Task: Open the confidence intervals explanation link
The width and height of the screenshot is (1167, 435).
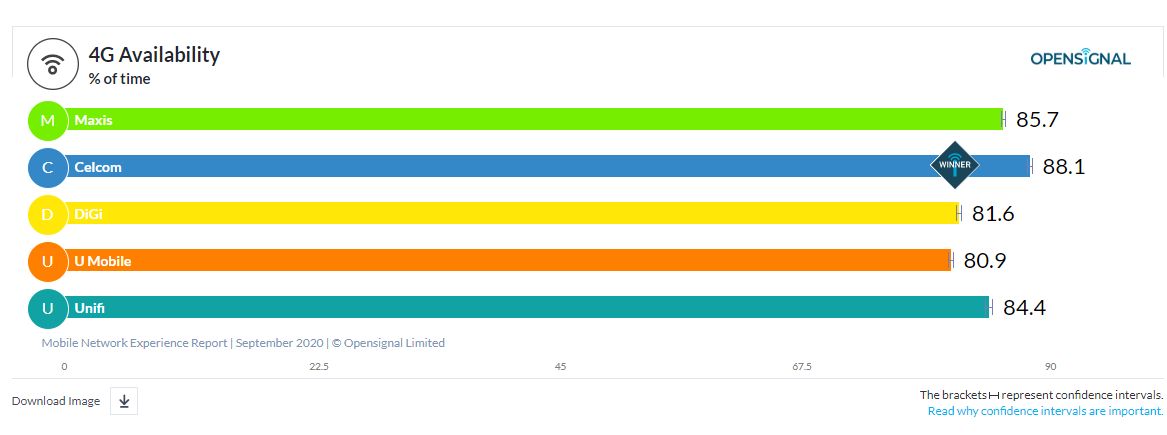Action: (x=1045, y=411)
